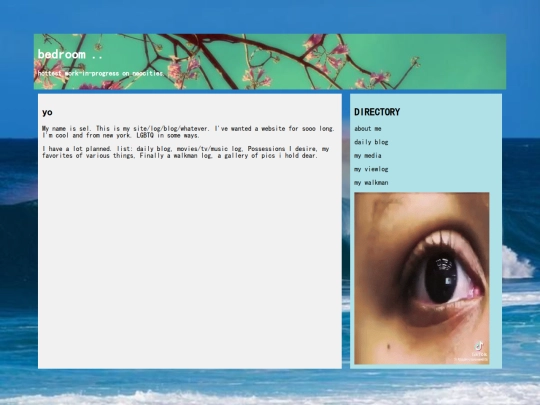
Task: Click the 'yo' heading
Action: click(47, 112)
